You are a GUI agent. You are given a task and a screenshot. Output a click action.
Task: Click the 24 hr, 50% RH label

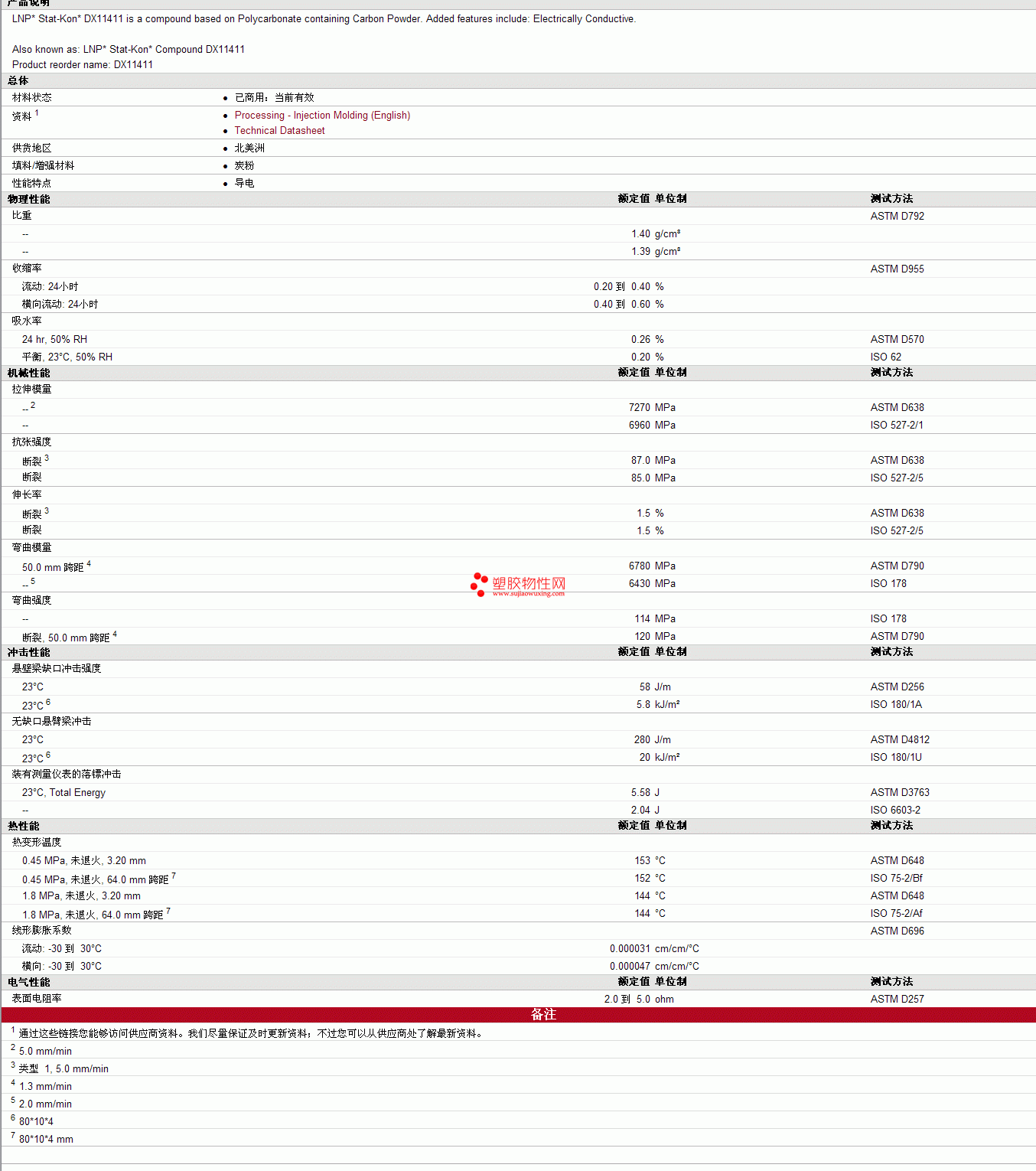[x=55, y=340]
